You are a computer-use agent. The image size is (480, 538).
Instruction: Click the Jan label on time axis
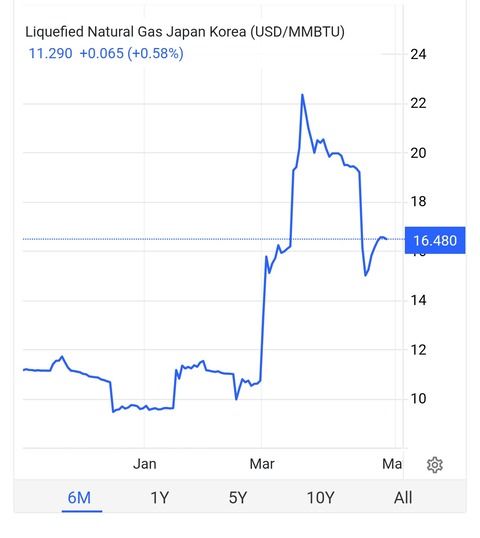[x=144, y=464]
